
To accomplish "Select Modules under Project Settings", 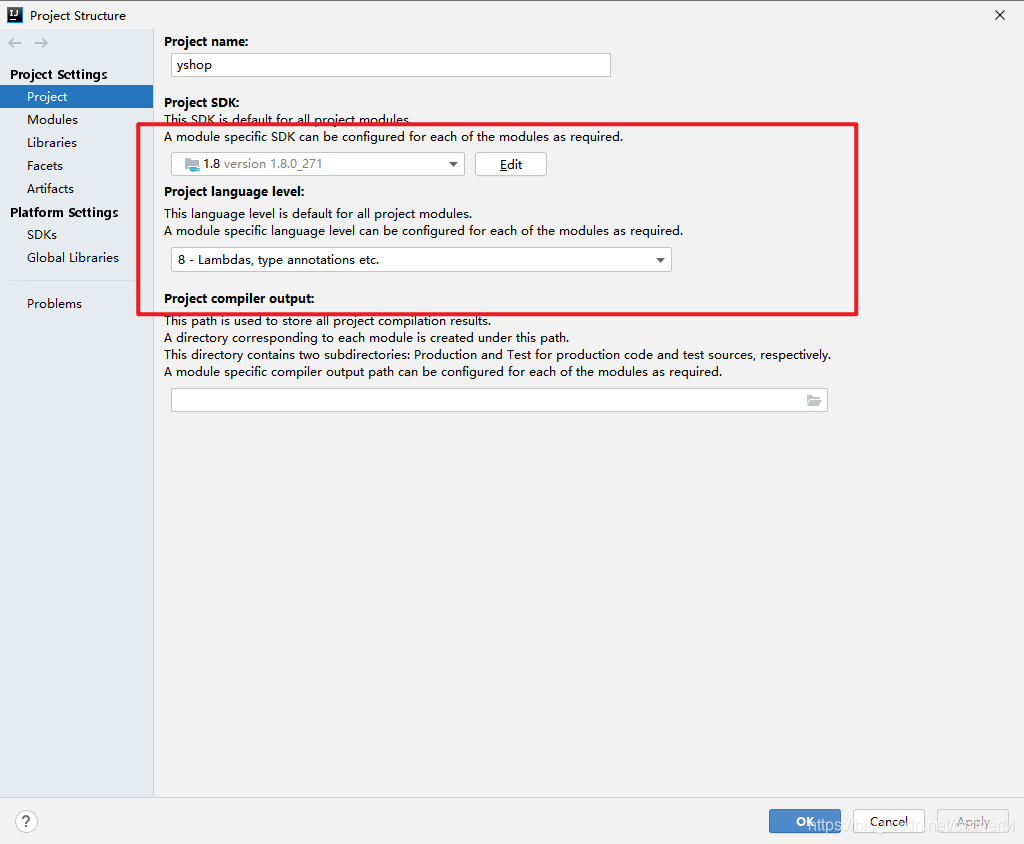I will click(x=52, y=119).
